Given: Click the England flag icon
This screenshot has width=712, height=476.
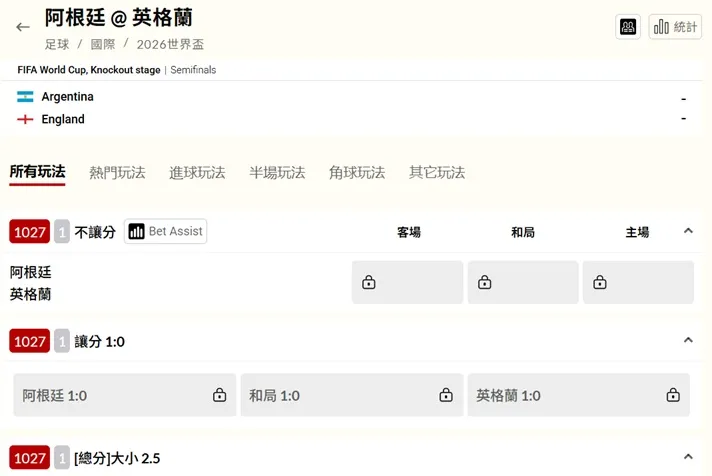Looking at the screenshot, I should click(25, 119).
